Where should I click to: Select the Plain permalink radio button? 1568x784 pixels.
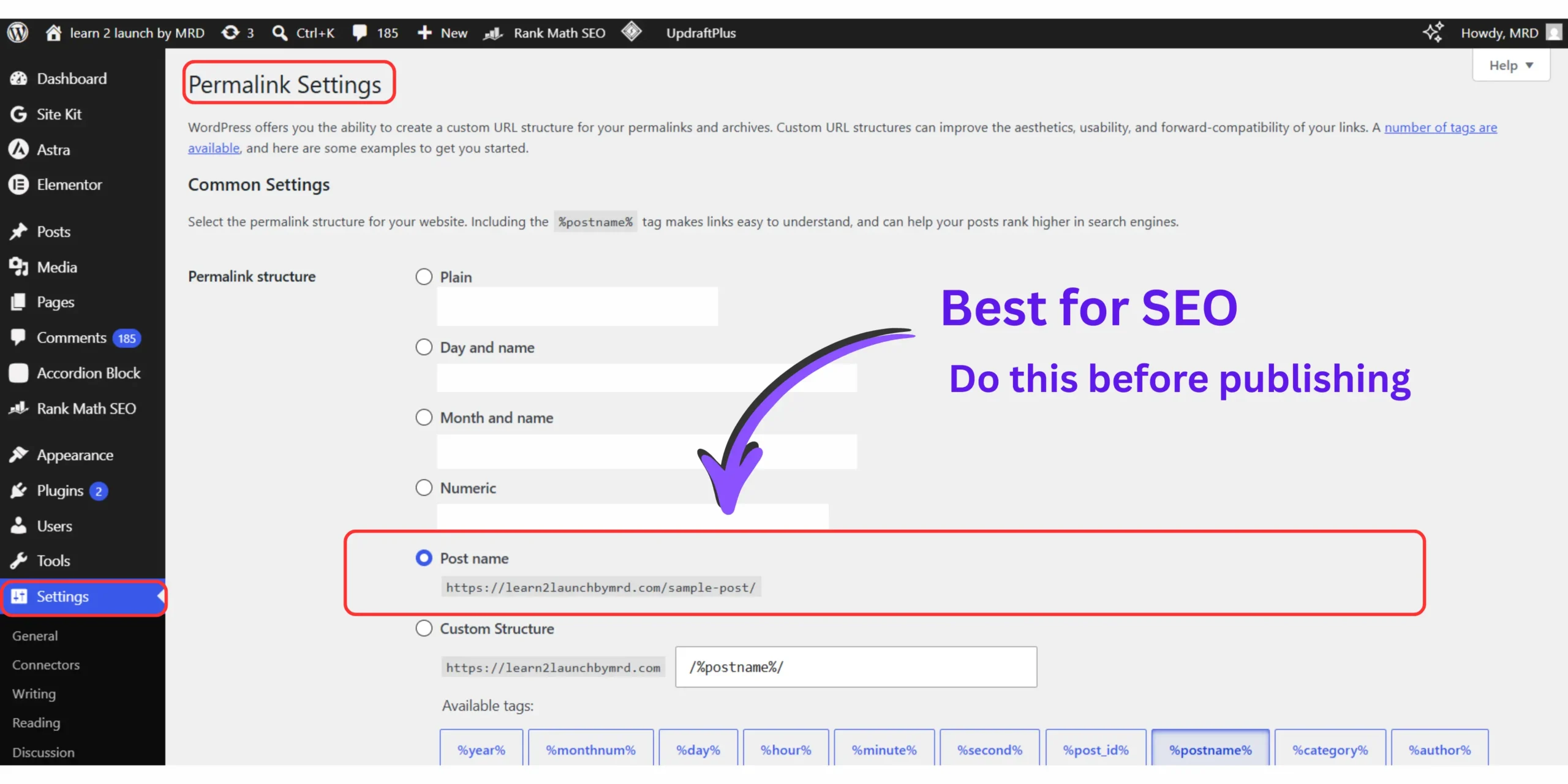click(424, 277)
